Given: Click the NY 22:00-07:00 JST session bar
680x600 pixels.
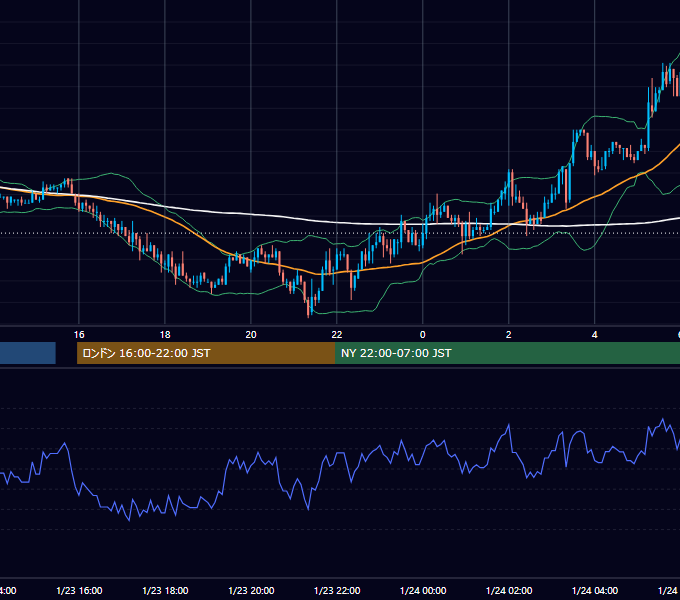Looking at the screenshot, I should click(x=507, y=353).
